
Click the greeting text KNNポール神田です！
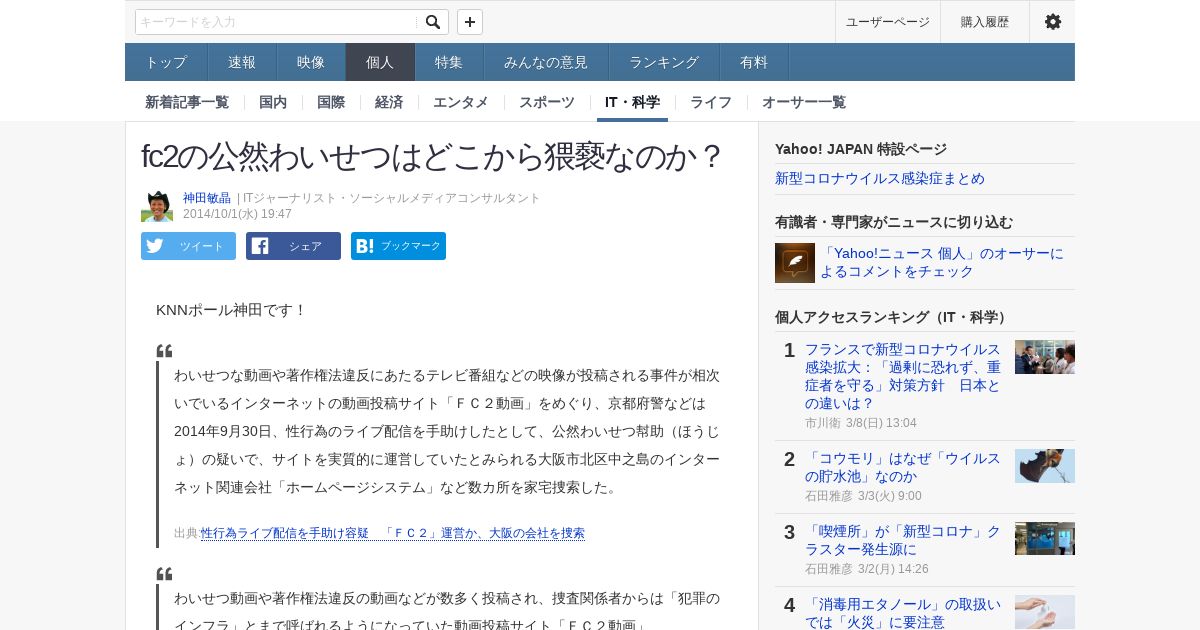(231, 310)
